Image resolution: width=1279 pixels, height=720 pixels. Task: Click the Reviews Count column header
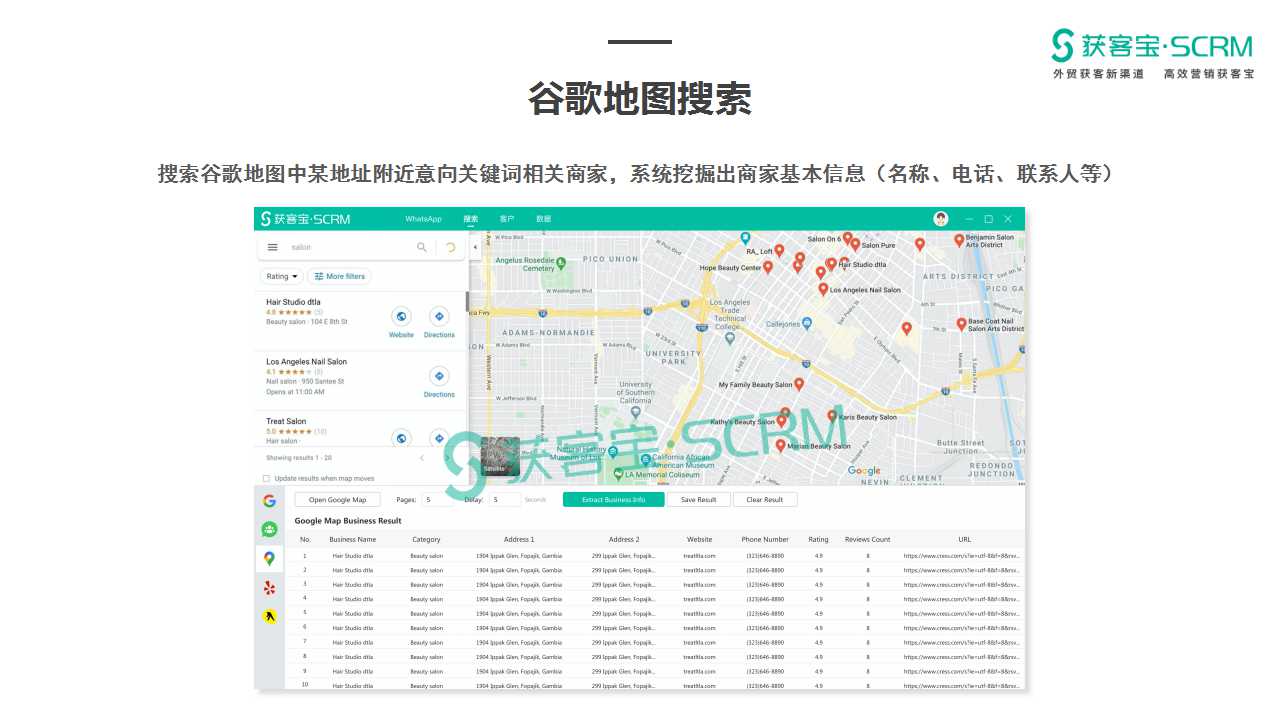tap(867, 540)
